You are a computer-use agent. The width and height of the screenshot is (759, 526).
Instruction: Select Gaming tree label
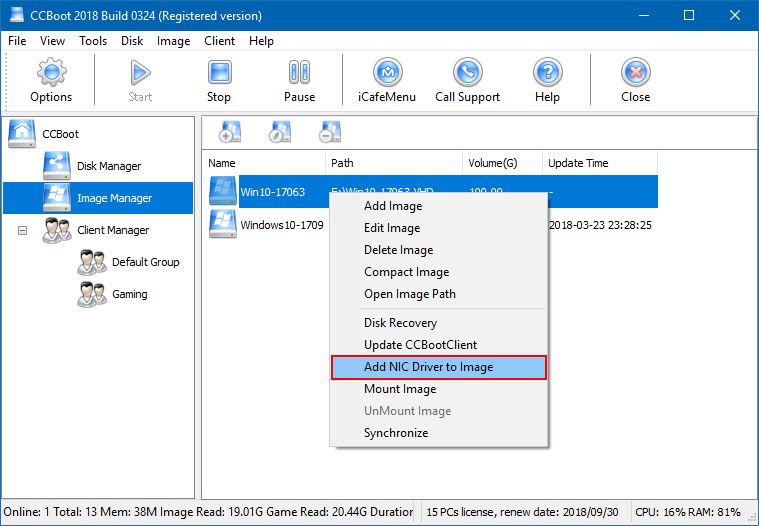(x=130, y=294)
